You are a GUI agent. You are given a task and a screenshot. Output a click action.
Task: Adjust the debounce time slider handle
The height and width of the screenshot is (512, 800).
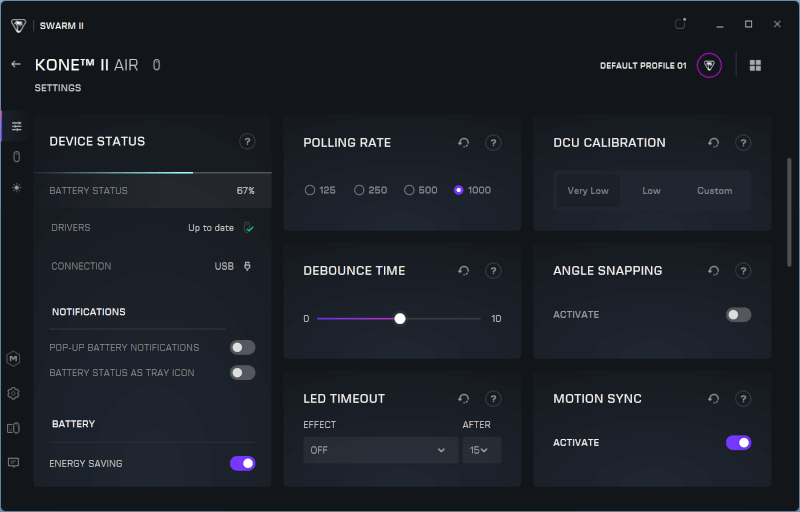(400, 319)
